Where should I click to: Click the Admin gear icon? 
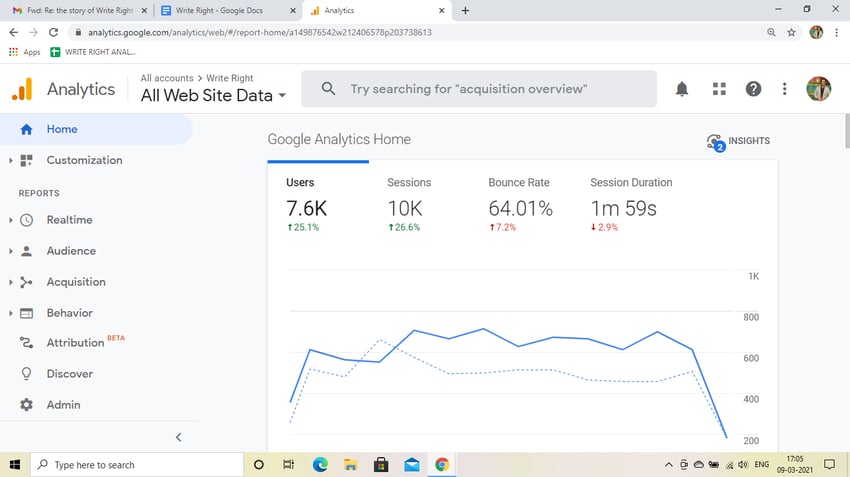pyautogui.click(x=26, y=405)
